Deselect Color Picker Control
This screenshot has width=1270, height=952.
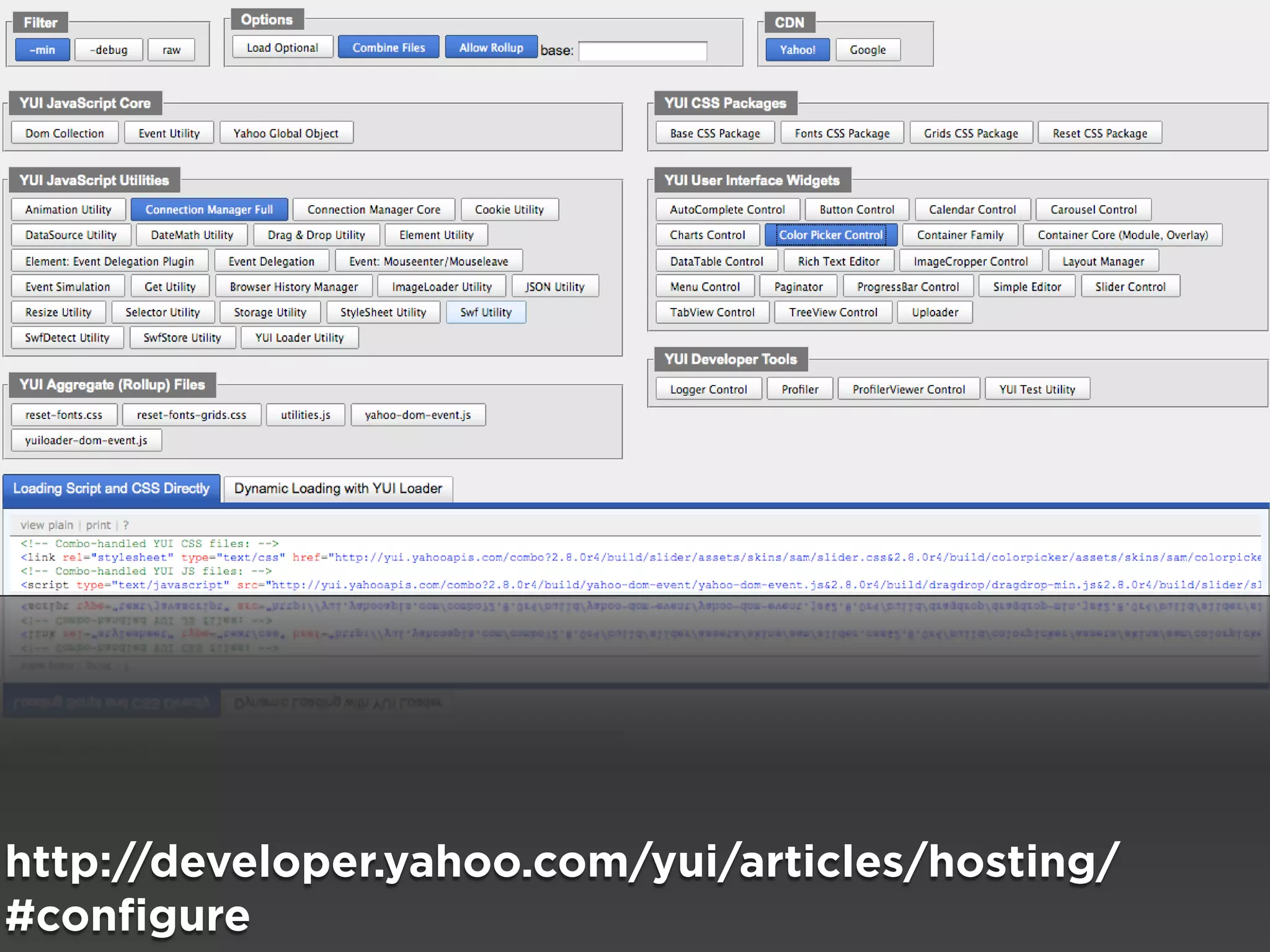(x=831, y=235)
